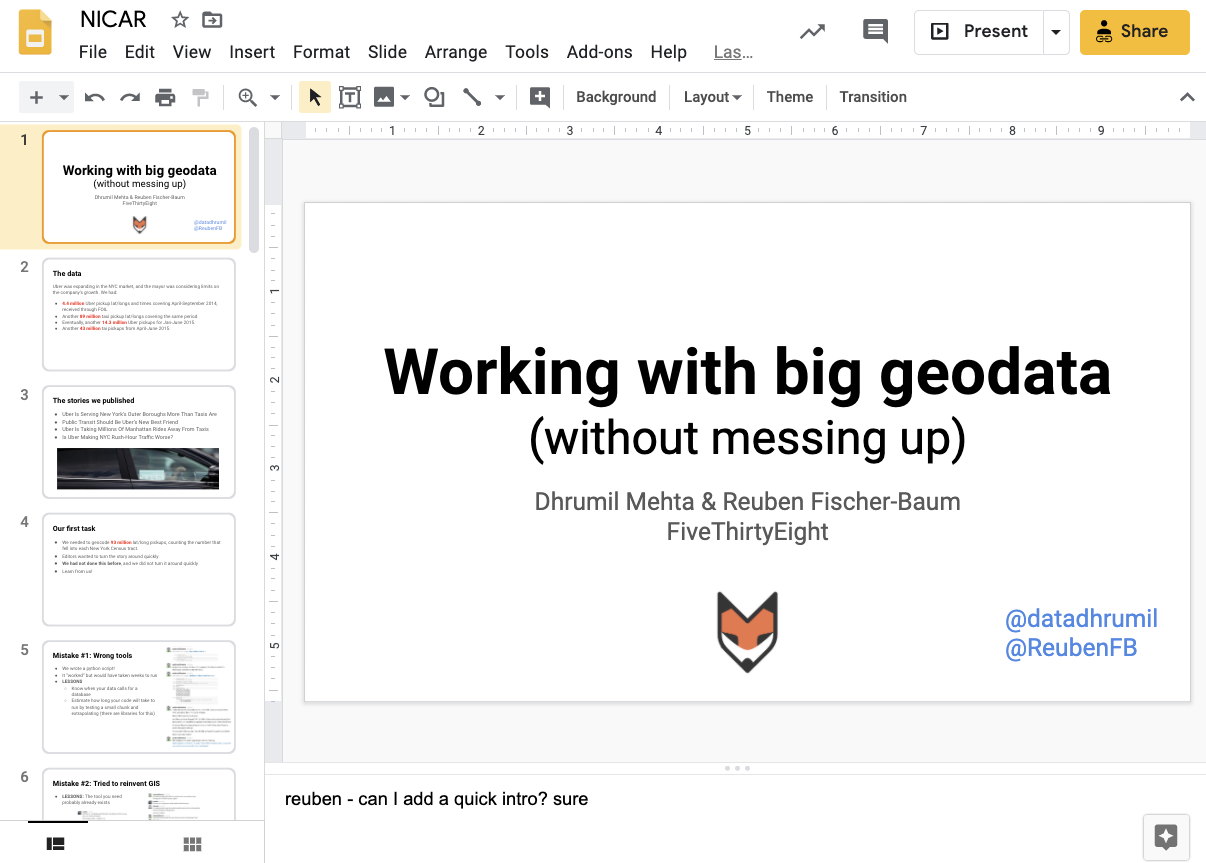Click the subtitle '(without messing up)'
The width and height of the screenshot is (1206, 863).
747,437
